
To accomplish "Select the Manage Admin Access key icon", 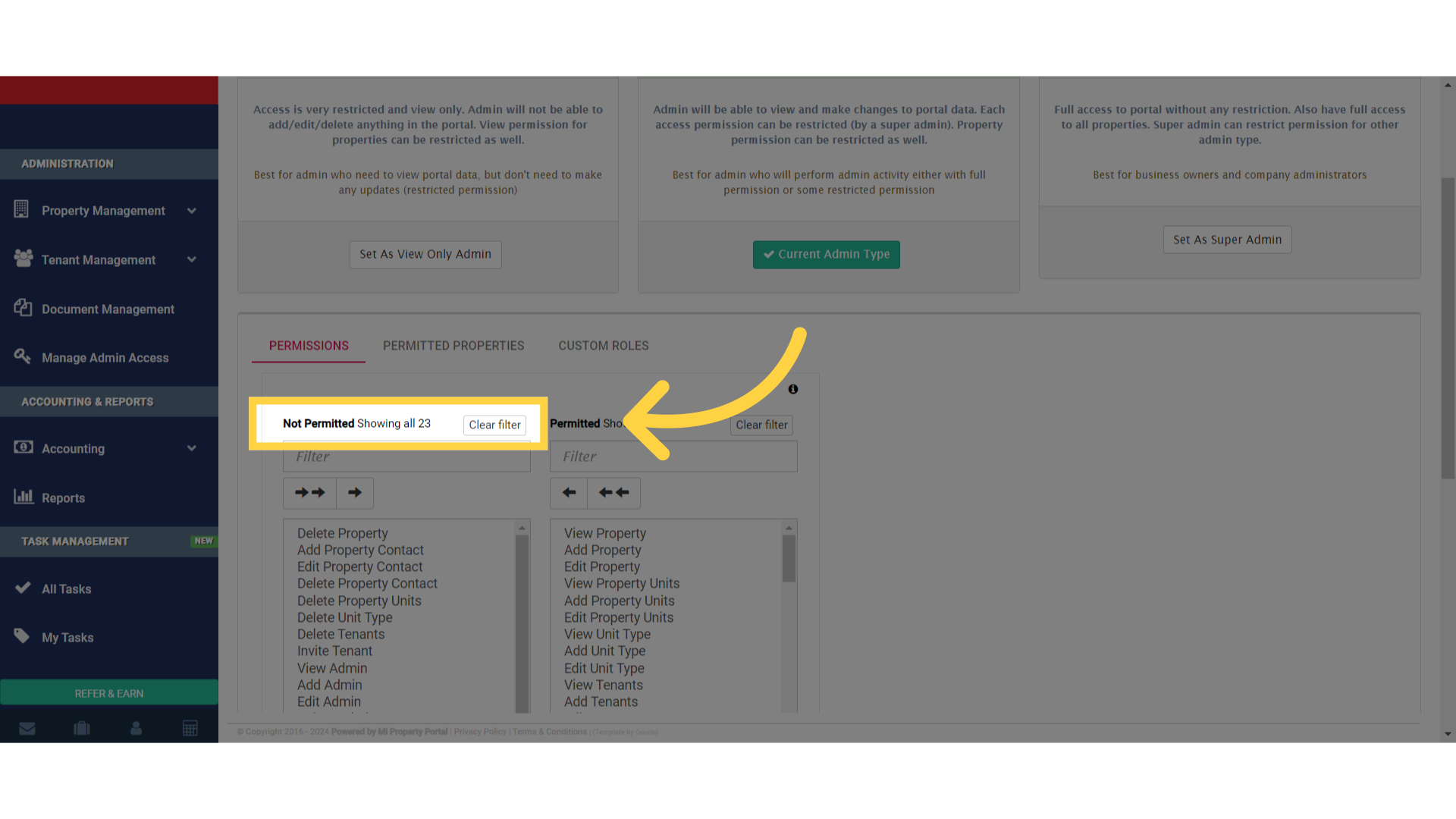I will pyautogui.click(x=23, y=356).
